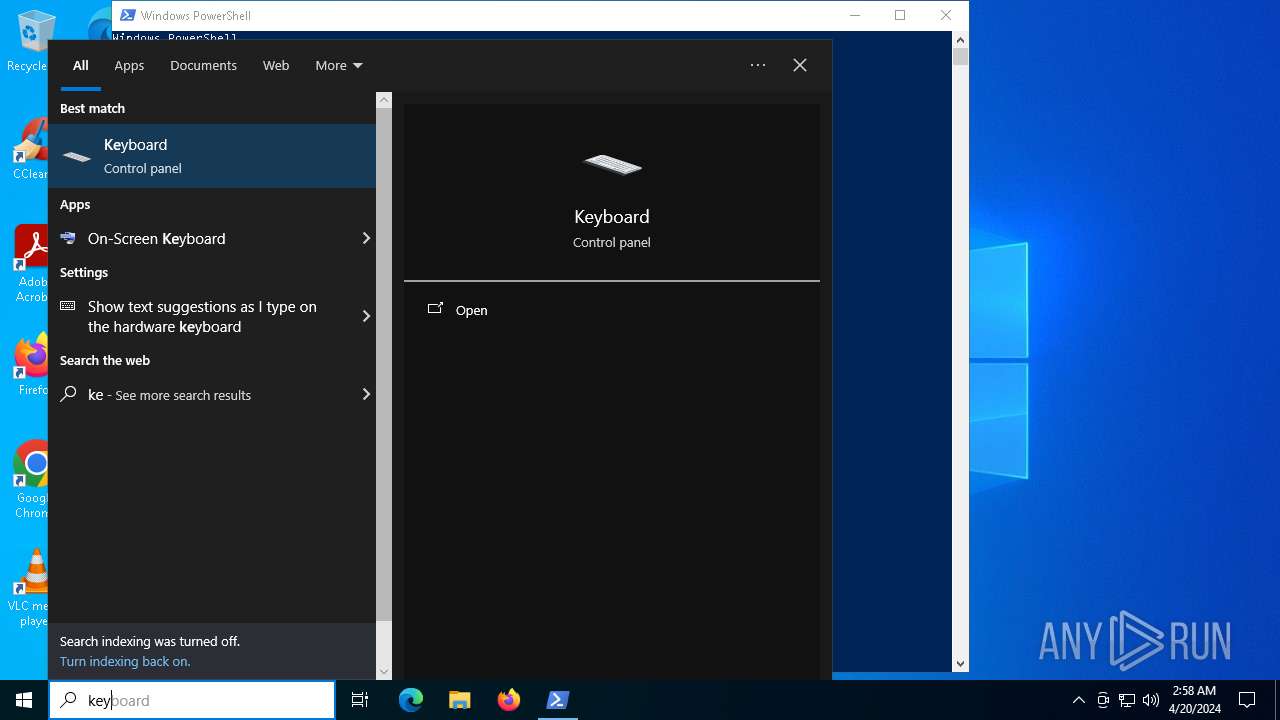Click 'Search indexing was turned off.' text
The height and width of the screenshot is (720, 1280).
150,641
